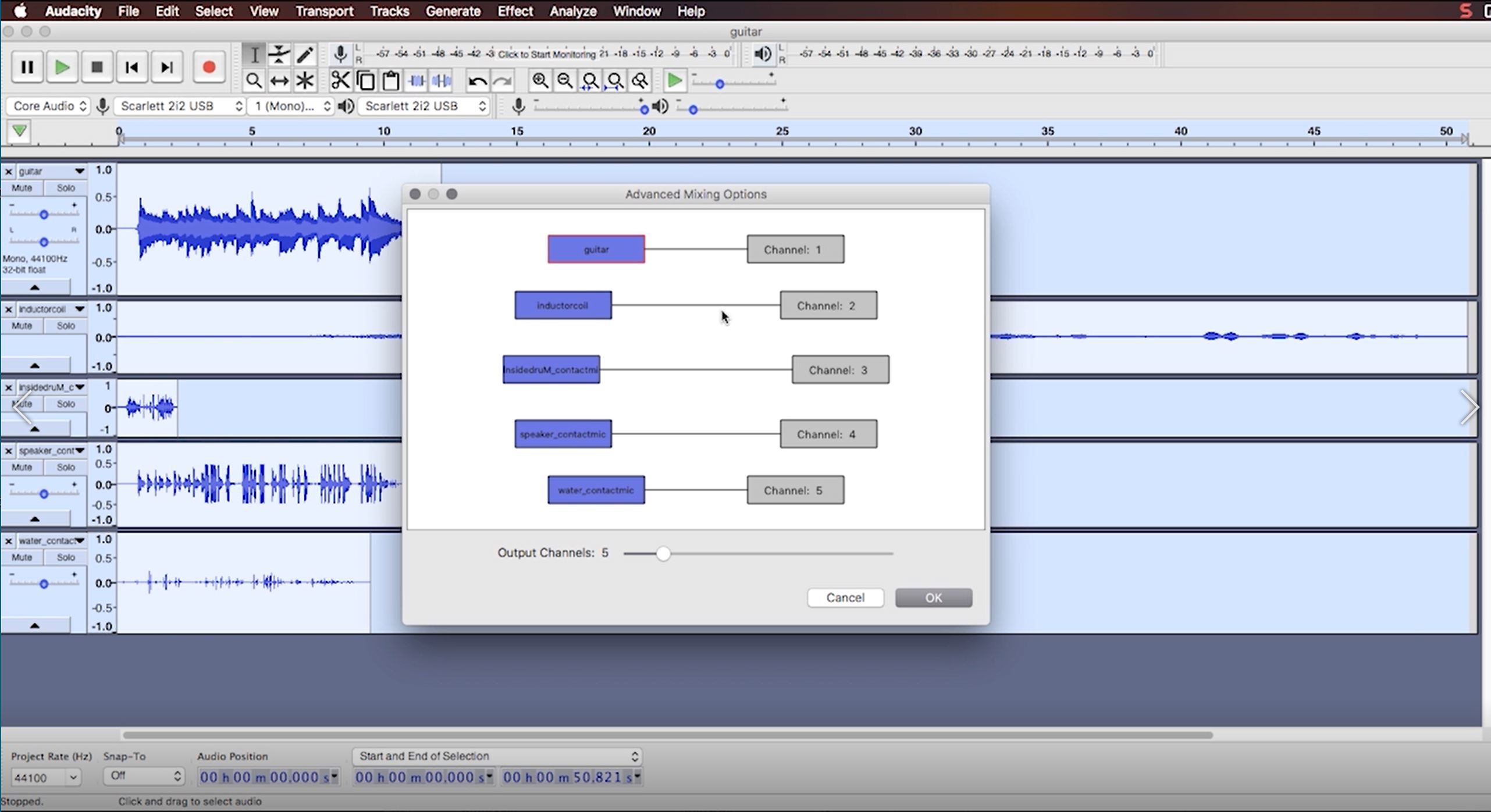Open the Tracks menu

point(389,11)
